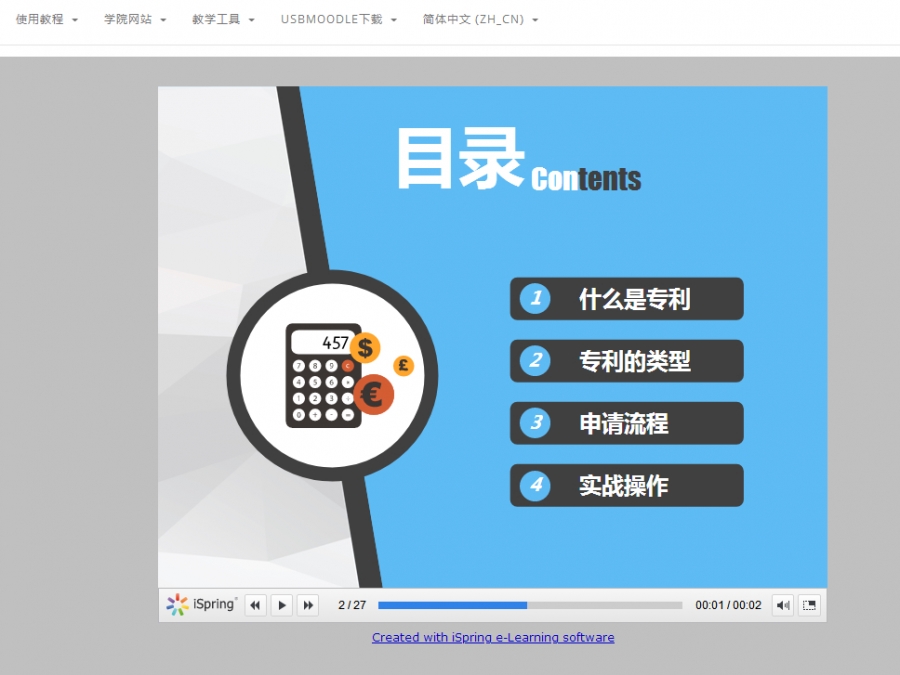Open the 教学工具 dropdown
The width and height of the screenshot is (900, 675).
click(223, 19)
